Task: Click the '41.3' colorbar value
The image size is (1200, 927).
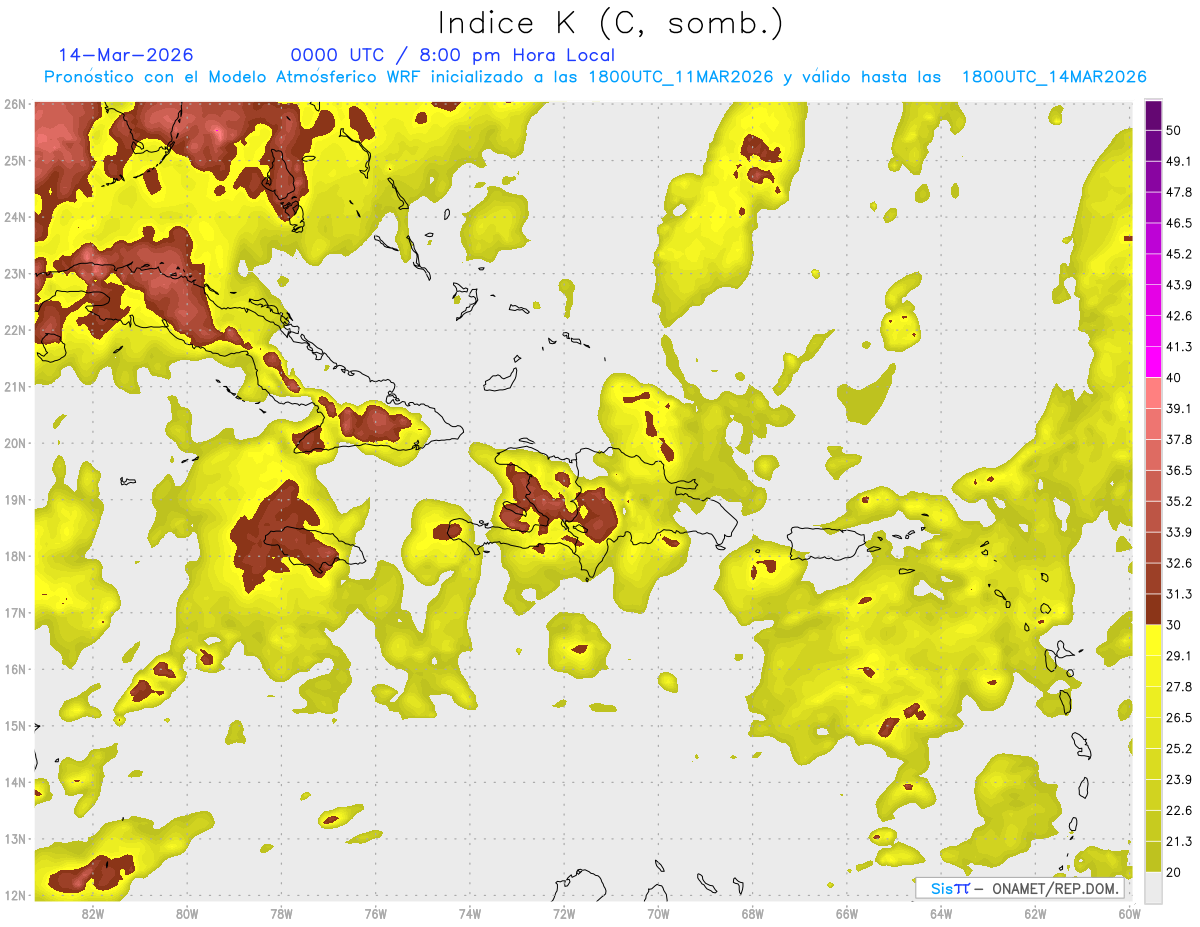Action: 1179,347
